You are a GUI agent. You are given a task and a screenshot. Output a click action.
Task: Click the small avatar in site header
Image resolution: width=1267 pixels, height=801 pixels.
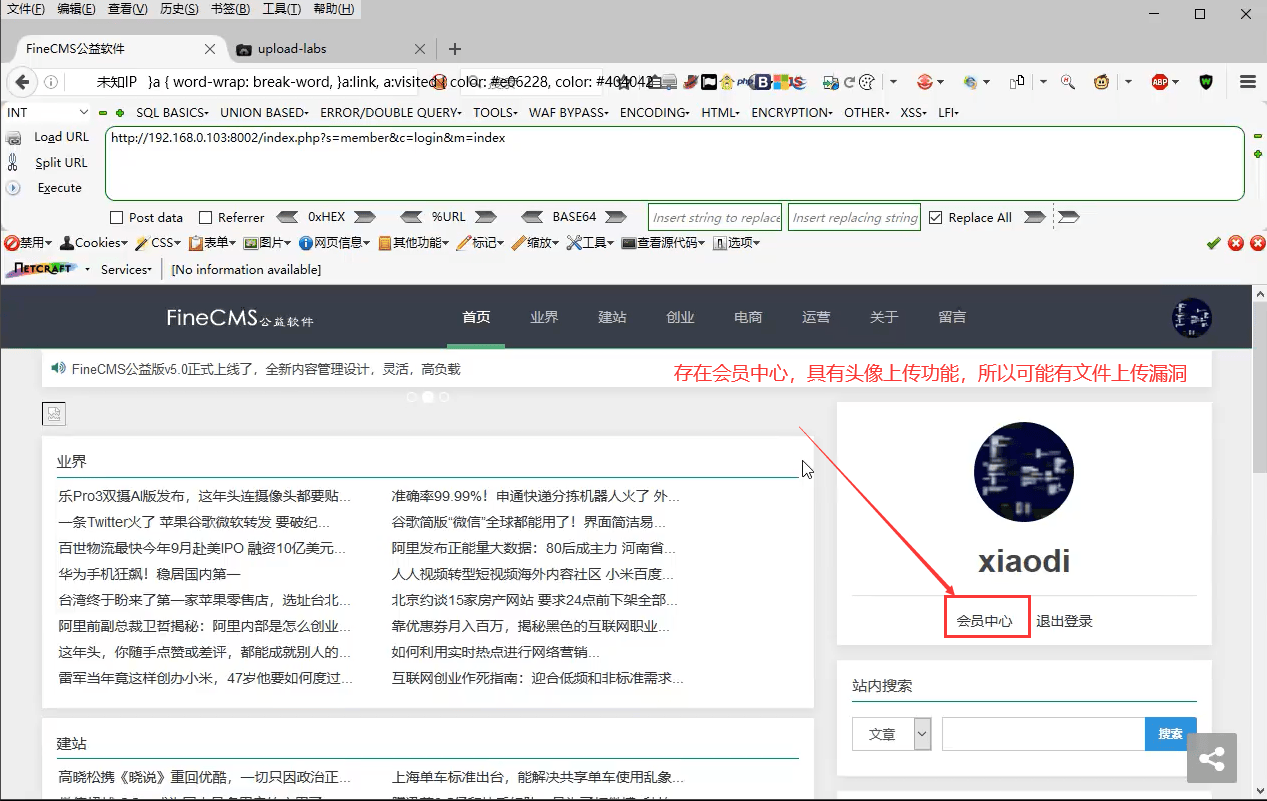pos(1192,317)
